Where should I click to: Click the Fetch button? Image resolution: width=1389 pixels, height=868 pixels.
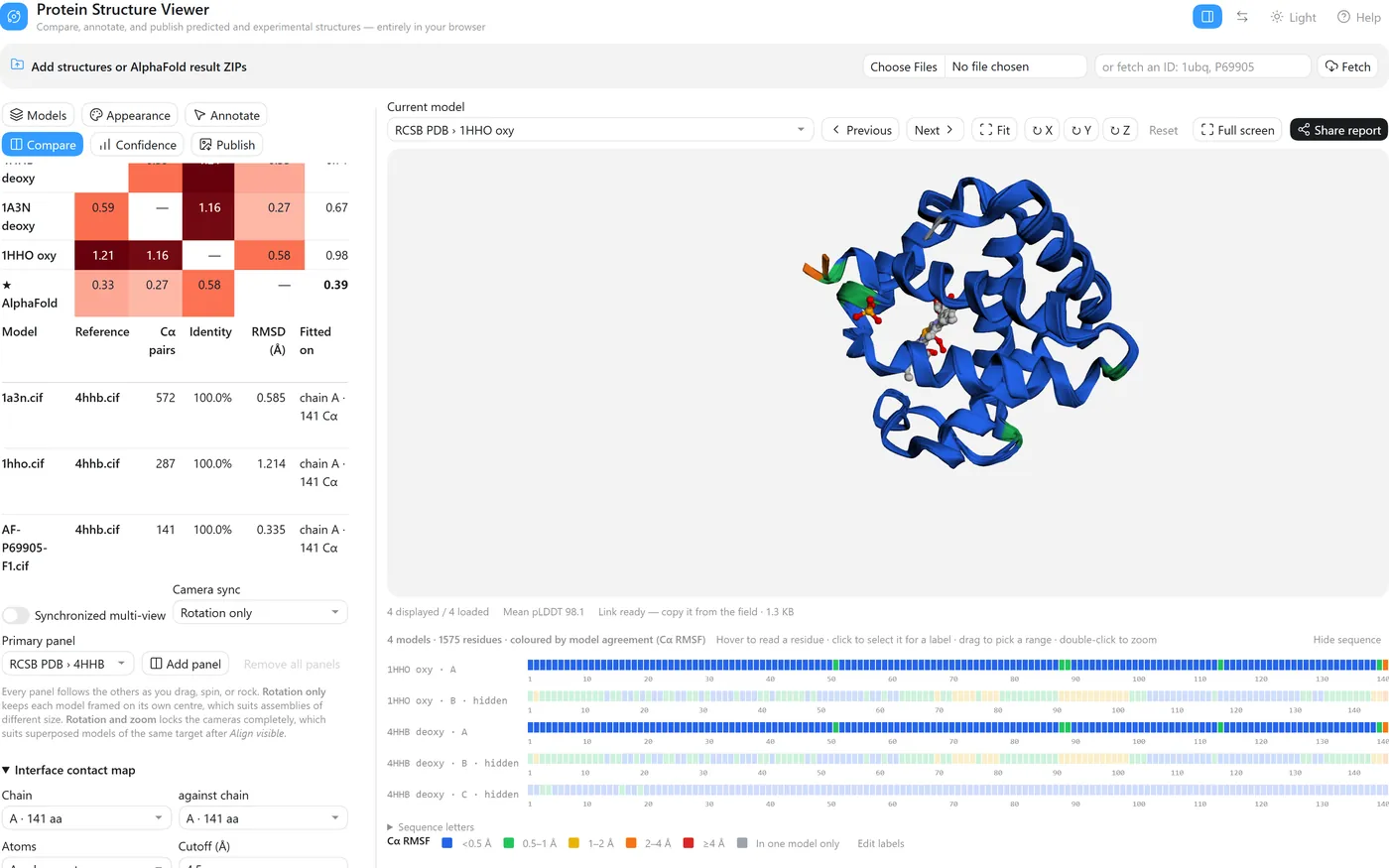1347,66
